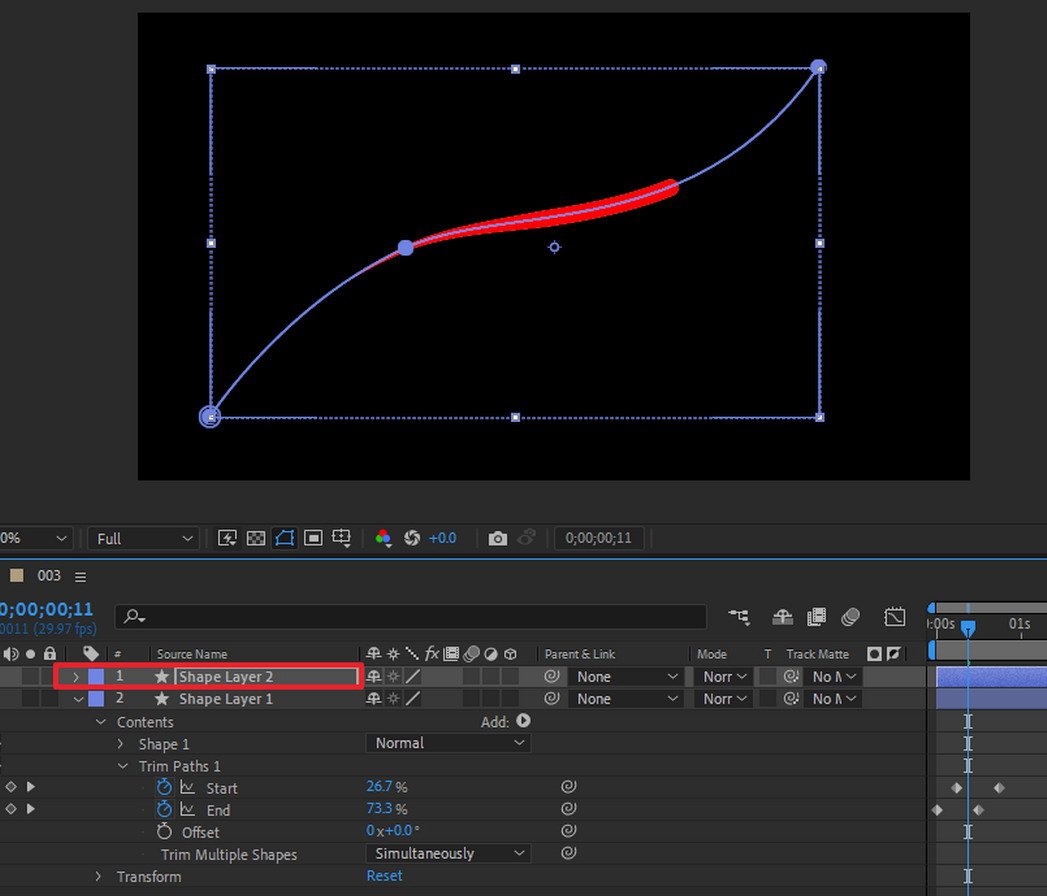Screen dimensions: 1047x896
Task: Click the Show Channel color icon
Action: click(383, 538)
